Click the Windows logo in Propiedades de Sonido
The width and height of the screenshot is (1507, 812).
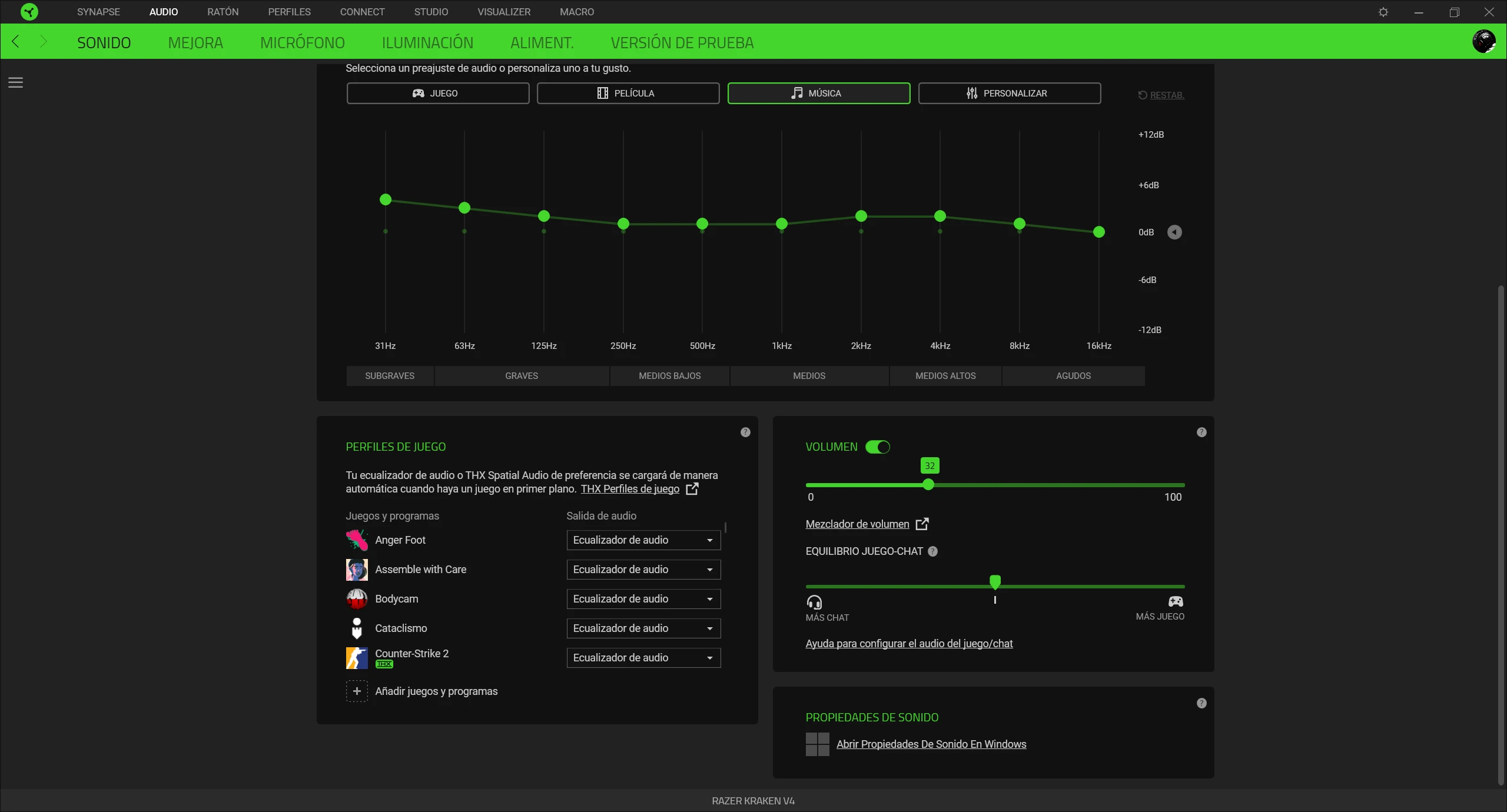point(817,744)
